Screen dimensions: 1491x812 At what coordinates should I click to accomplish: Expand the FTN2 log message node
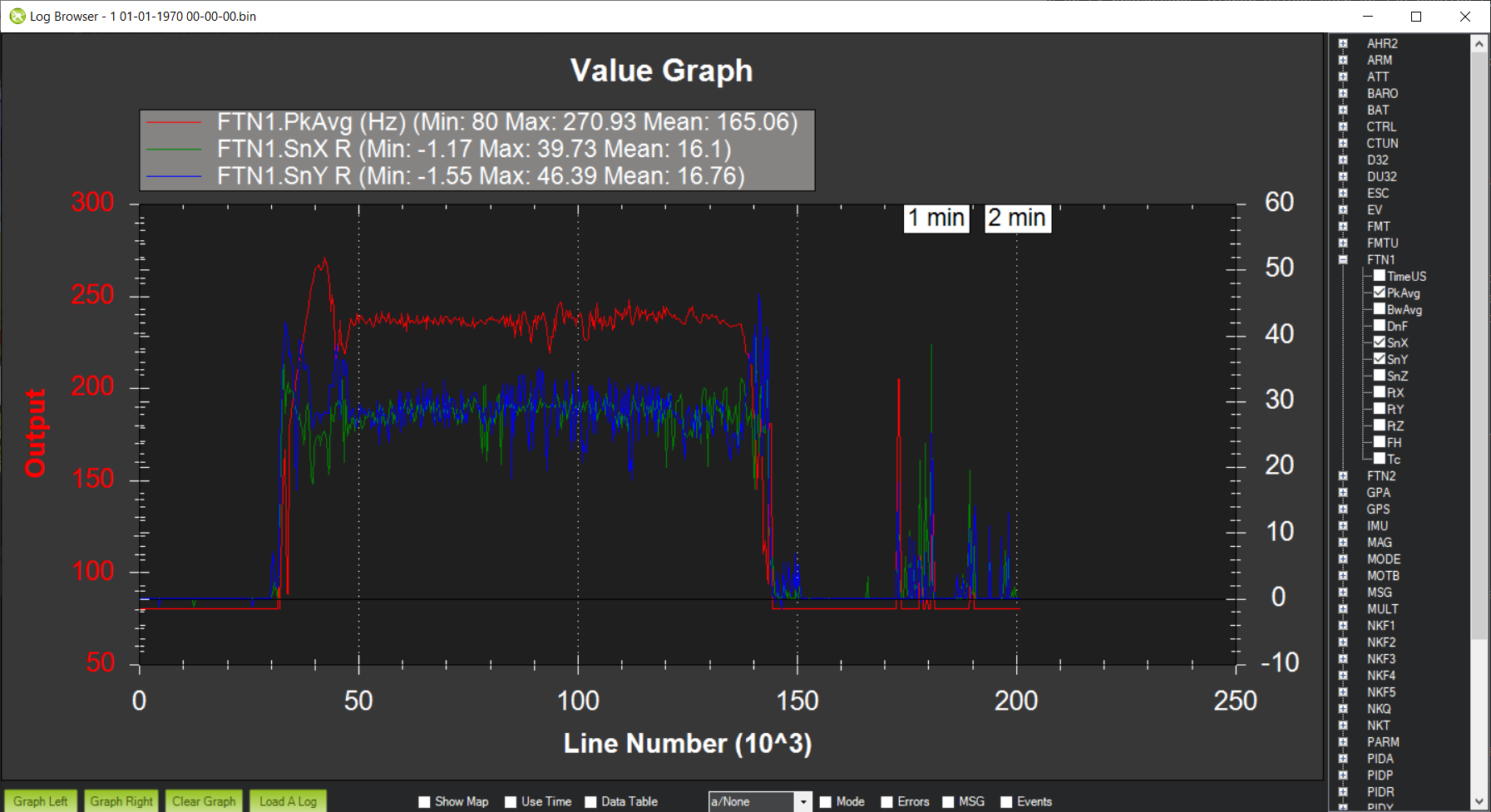(x=1342, y=475)
